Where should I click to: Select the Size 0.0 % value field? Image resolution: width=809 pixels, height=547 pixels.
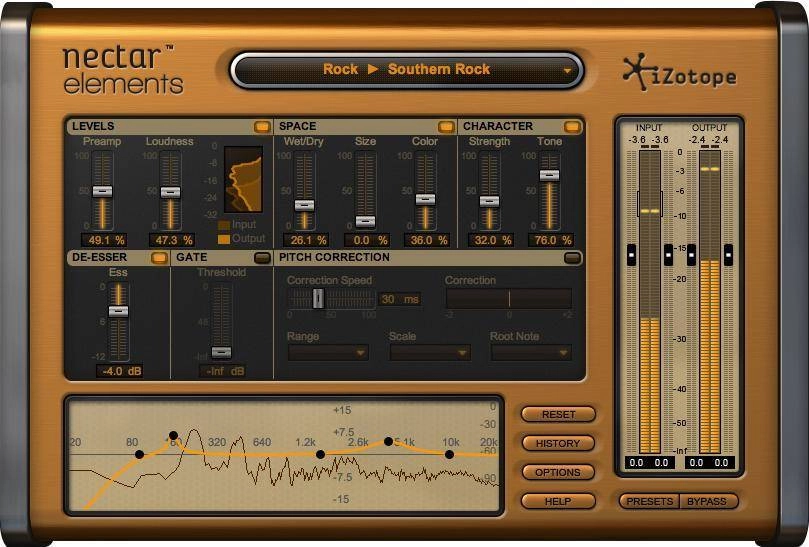pyautogui.click(x=367, y=240)
